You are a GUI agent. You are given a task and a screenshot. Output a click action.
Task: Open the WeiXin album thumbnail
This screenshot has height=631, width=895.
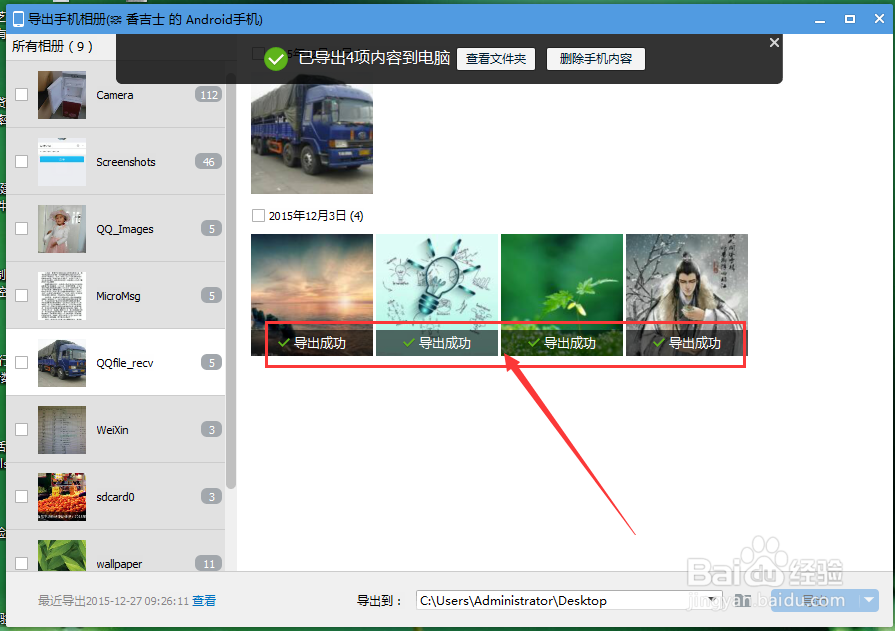(x=62, y=429)
